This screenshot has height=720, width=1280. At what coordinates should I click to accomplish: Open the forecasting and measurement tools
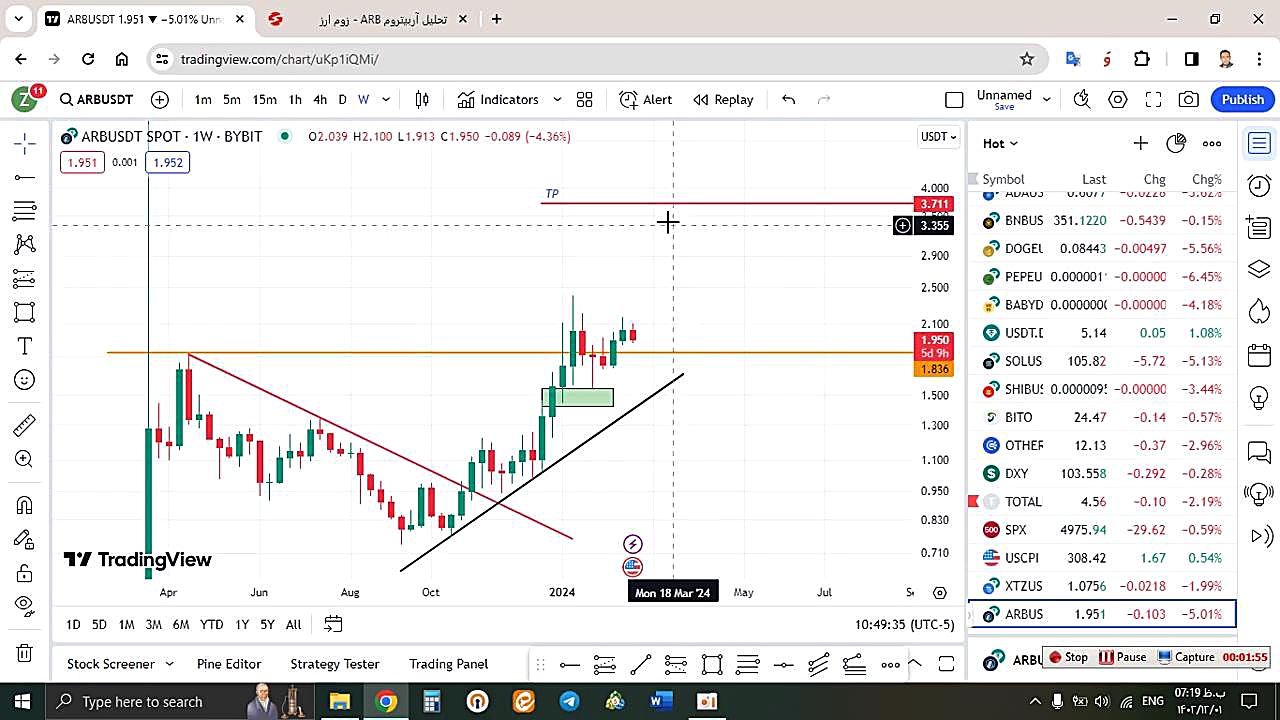click(x=25, y=278)
